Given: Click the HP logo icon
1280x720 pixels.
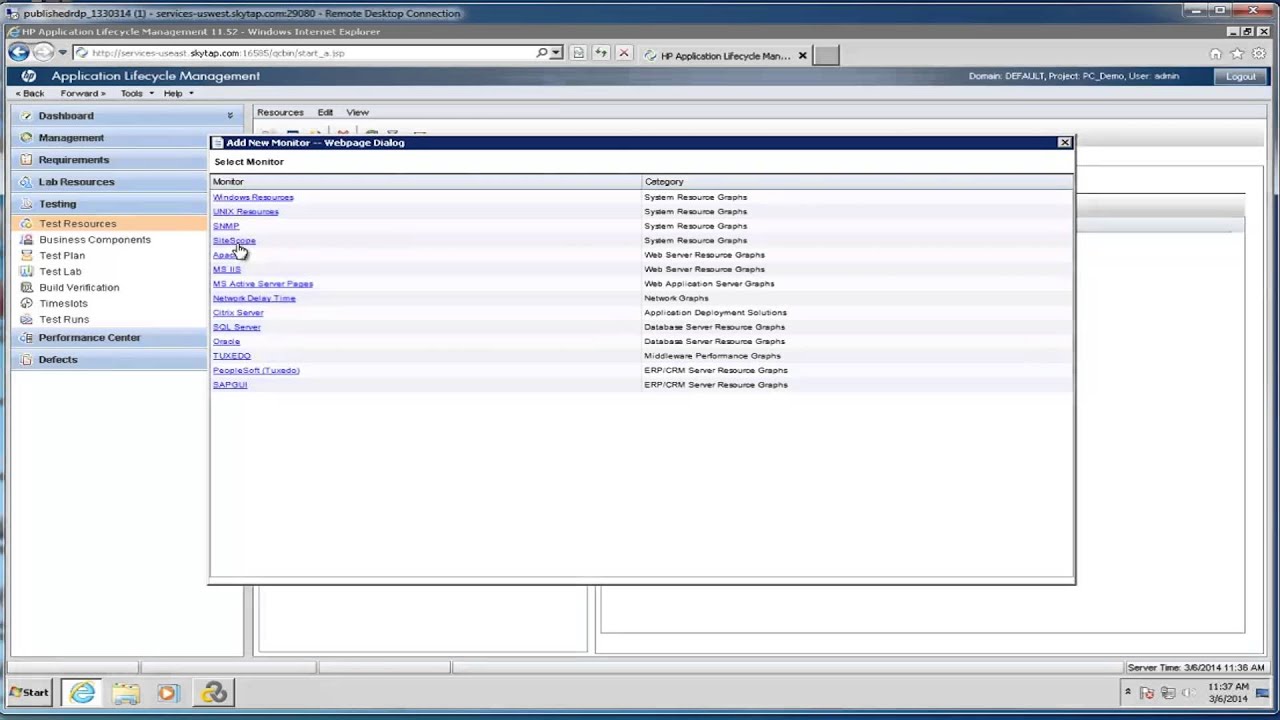Looking at the screenshot, I should tap(28, 76).
